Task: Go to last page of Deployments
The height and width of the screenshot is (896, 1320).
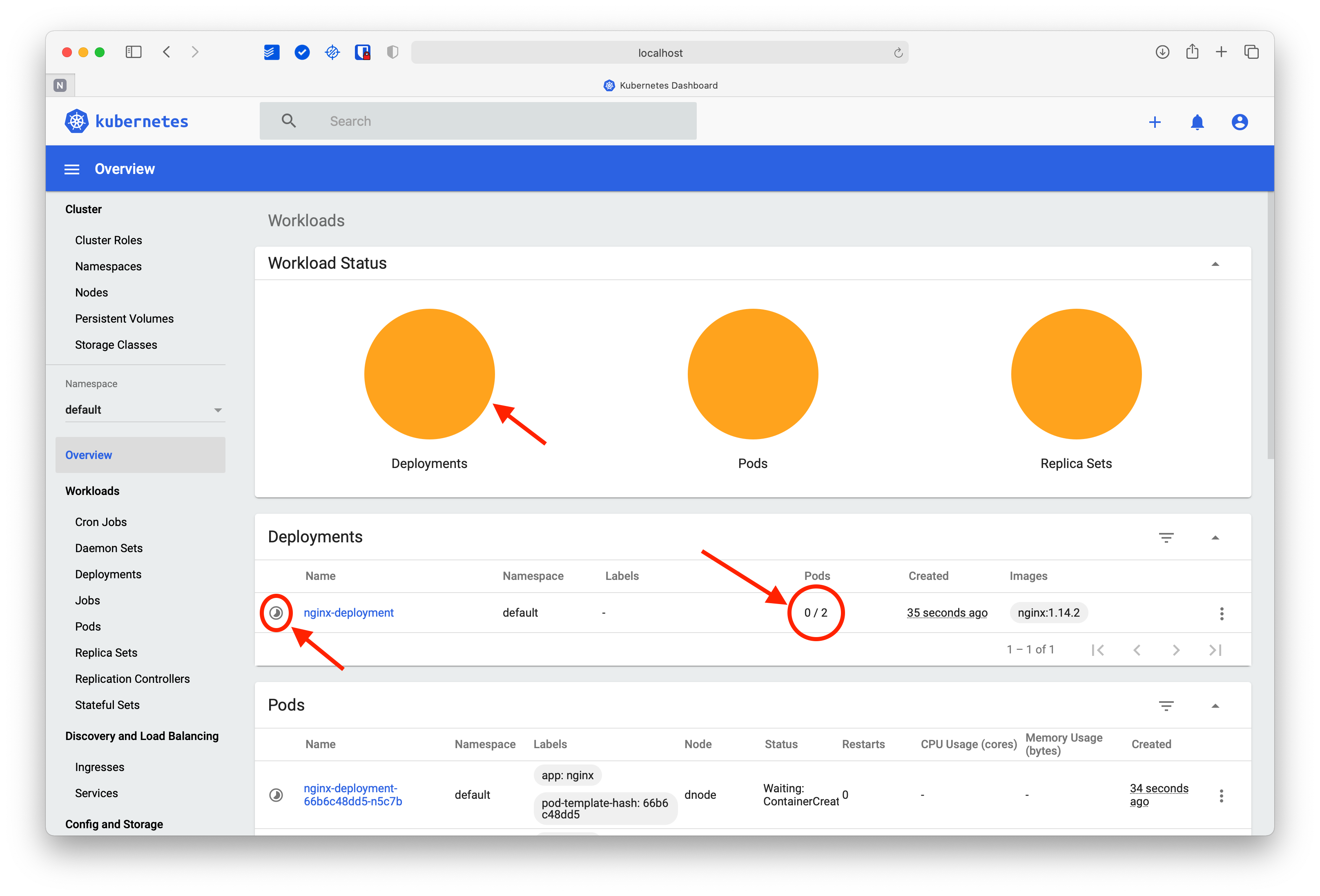Action: 1215,650
